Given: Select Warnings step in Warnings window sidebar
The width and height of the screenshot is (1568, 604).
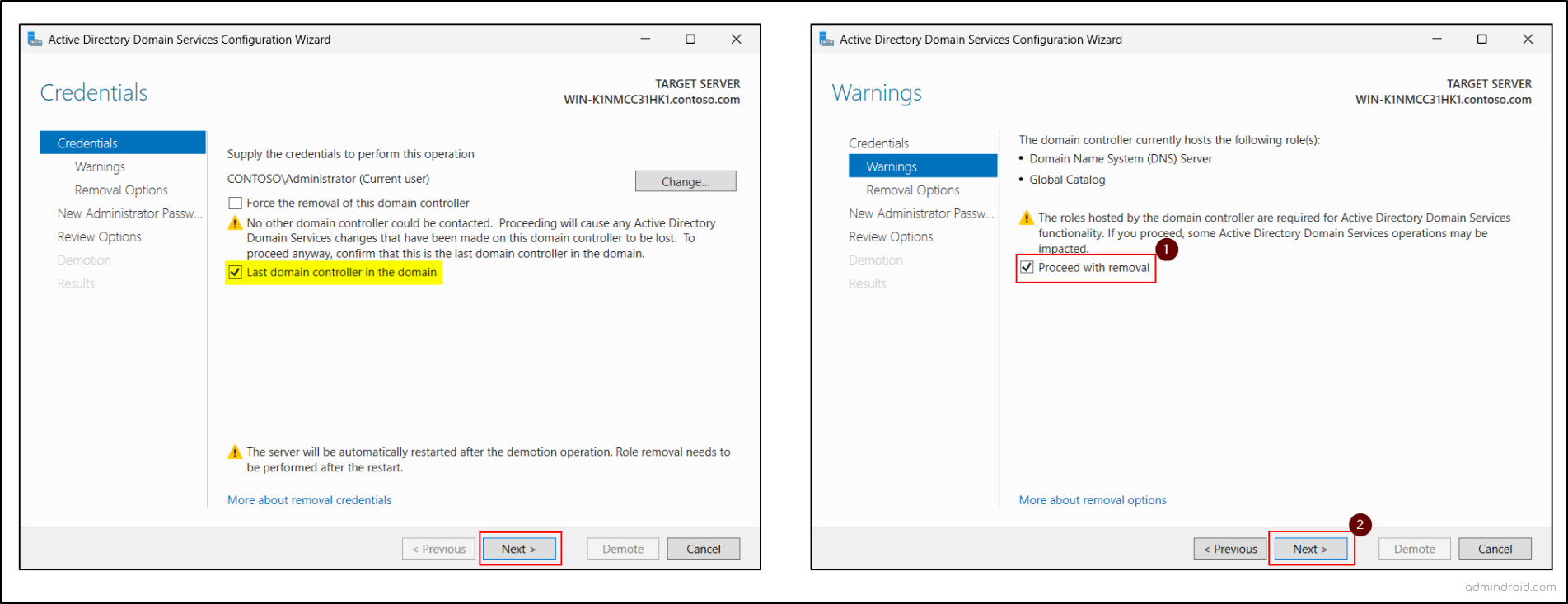Looking at the screenshot, I should point(923,166).
